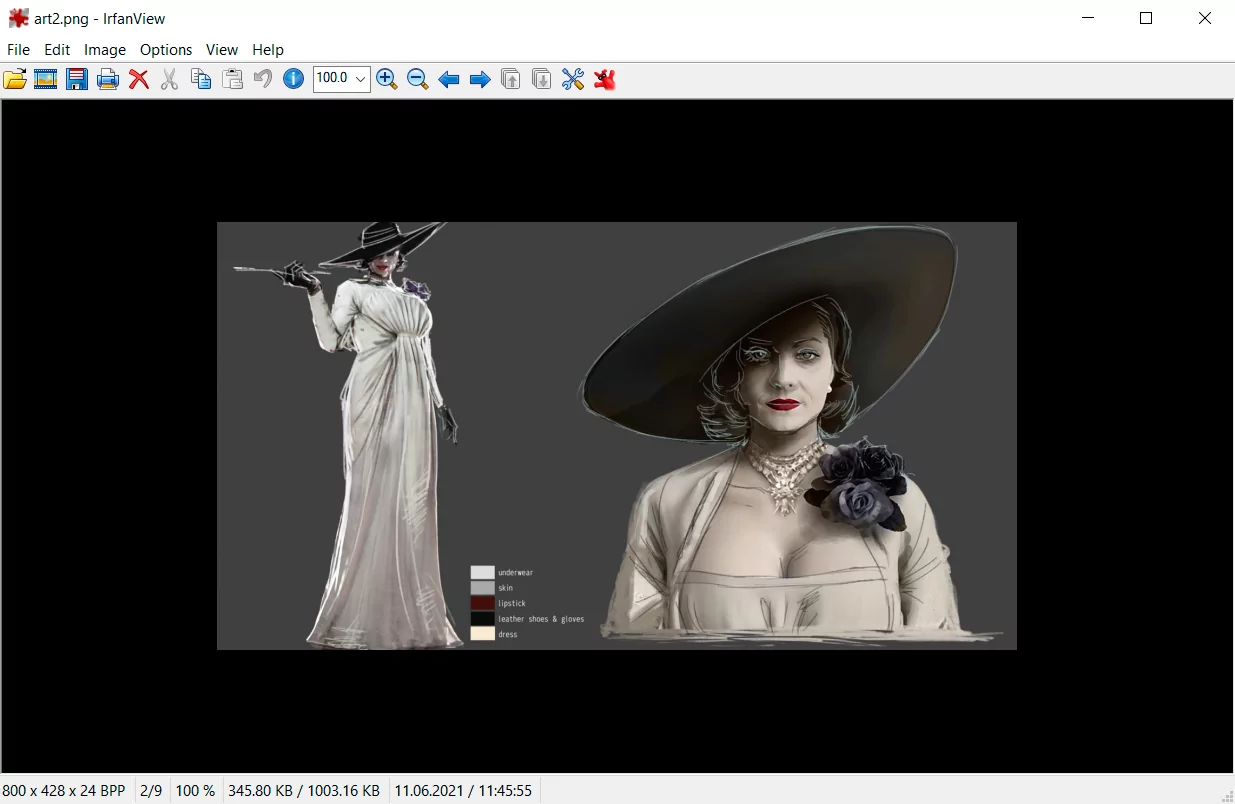Open the View menu
Image resolution: width=1235 pixels, height=804 pixels.
pos(222,49)
